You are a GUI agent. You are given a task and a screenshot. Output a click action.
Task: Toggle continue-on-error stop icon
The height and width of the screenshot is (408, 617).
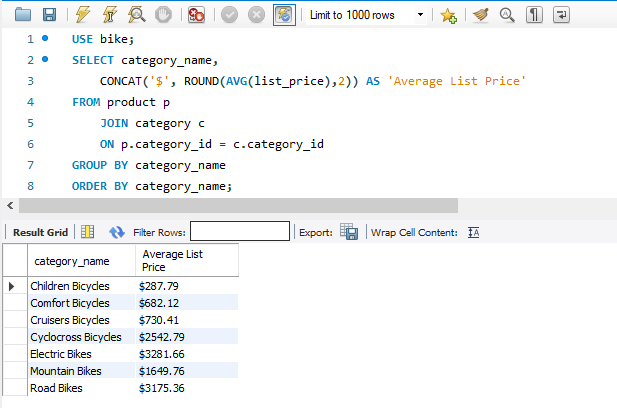196,15
